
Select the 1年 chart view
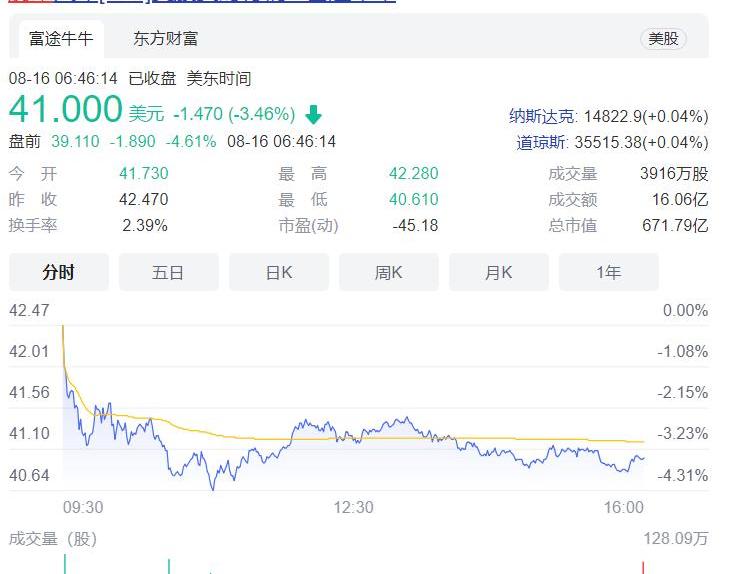tap(608, 272)
